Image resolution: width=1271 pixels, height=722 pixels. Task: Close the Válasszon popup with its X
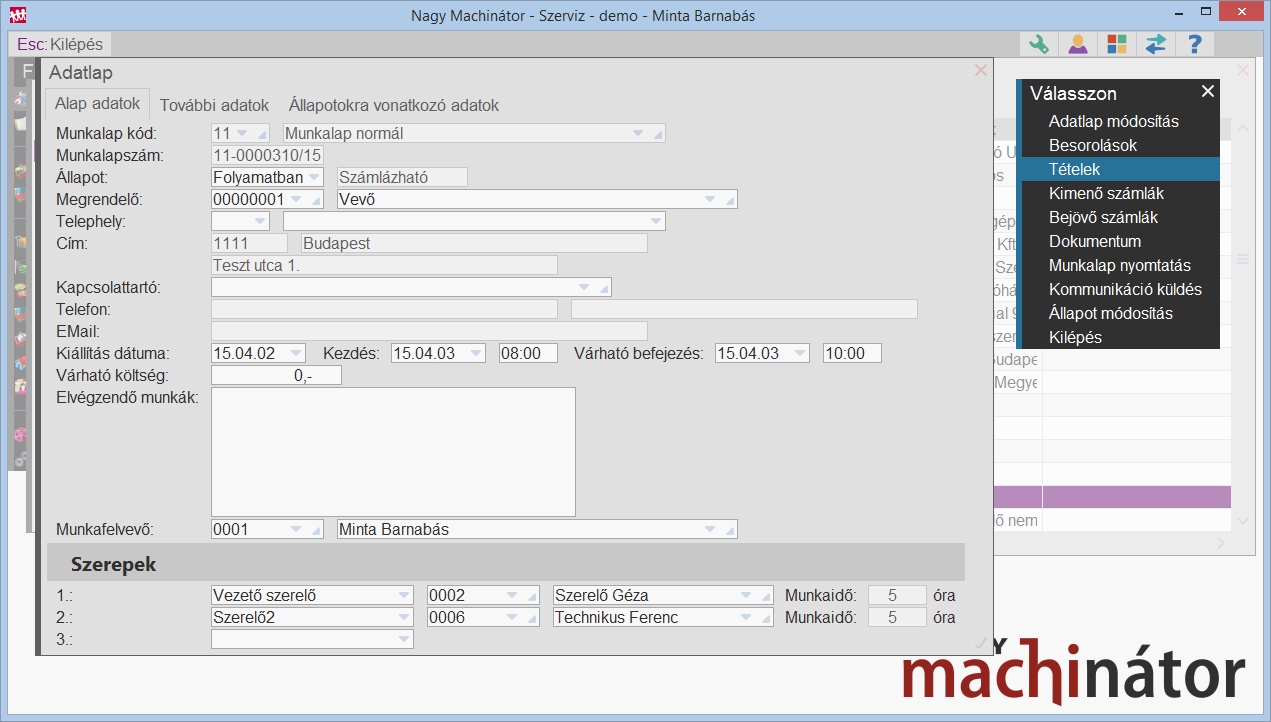click(x=1208, y=92)
